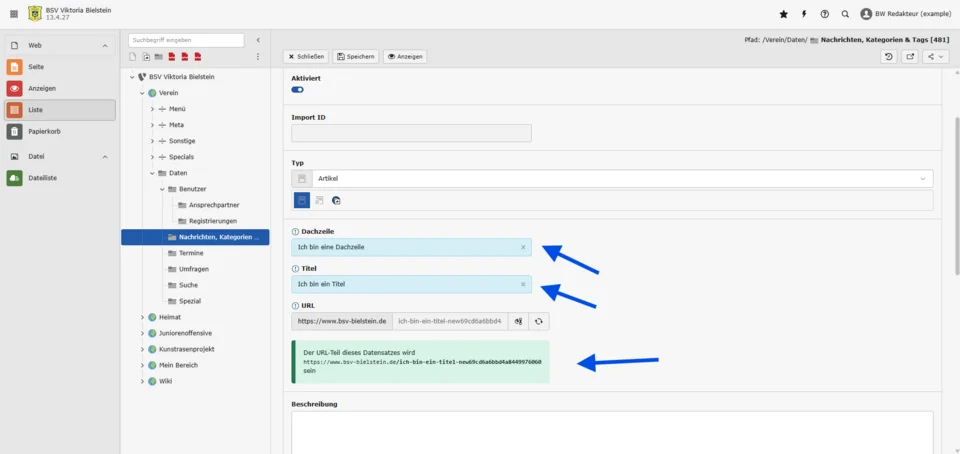Open the help question mark icon
The width and height of the screenshot is (960, 454).
[x=824, y=14]
